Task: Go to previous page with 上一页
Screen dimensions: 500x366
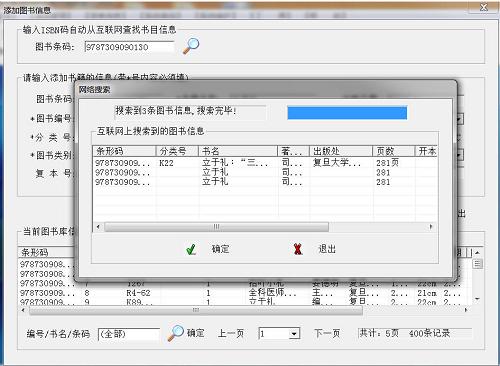Action: coord(231,333)
